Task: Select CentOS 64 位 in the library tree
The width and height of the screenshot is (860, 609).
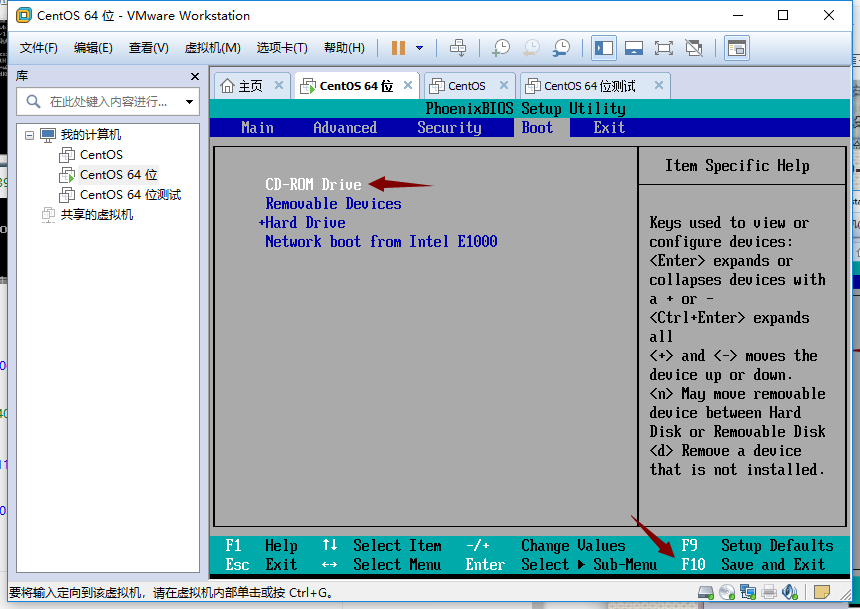Action: (118, 174)
